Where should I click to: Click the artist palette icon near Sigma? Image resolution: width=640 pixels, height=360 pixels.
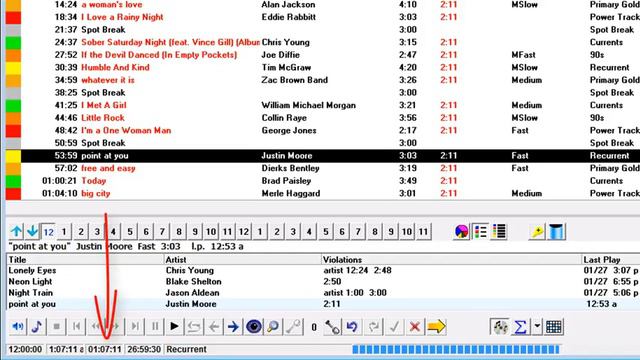pyautogui.click(x=500, y=327)
